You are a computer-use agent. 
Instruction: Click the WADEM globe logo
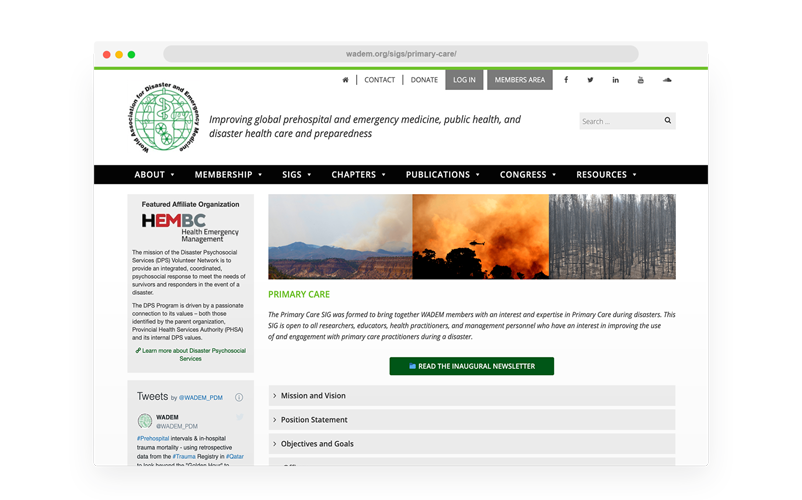point(164,117)
